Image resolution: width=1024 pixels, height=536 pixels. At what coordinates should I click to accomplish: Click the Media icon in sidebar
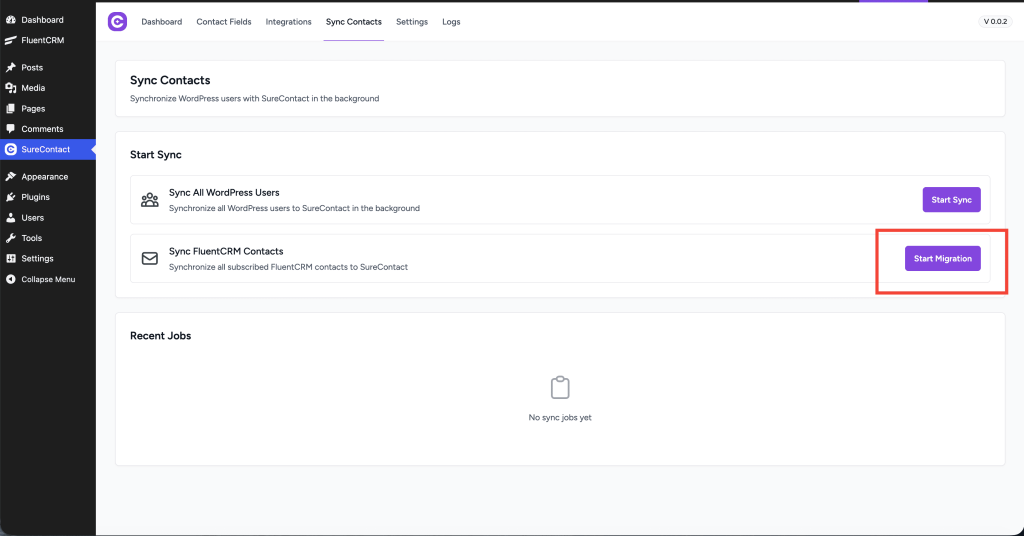point(11,88)
